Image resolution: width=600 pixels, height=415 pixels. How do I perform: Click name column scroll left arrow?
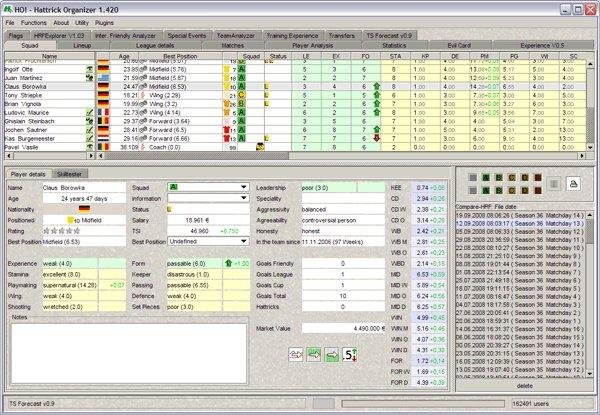tap(8, 156)
